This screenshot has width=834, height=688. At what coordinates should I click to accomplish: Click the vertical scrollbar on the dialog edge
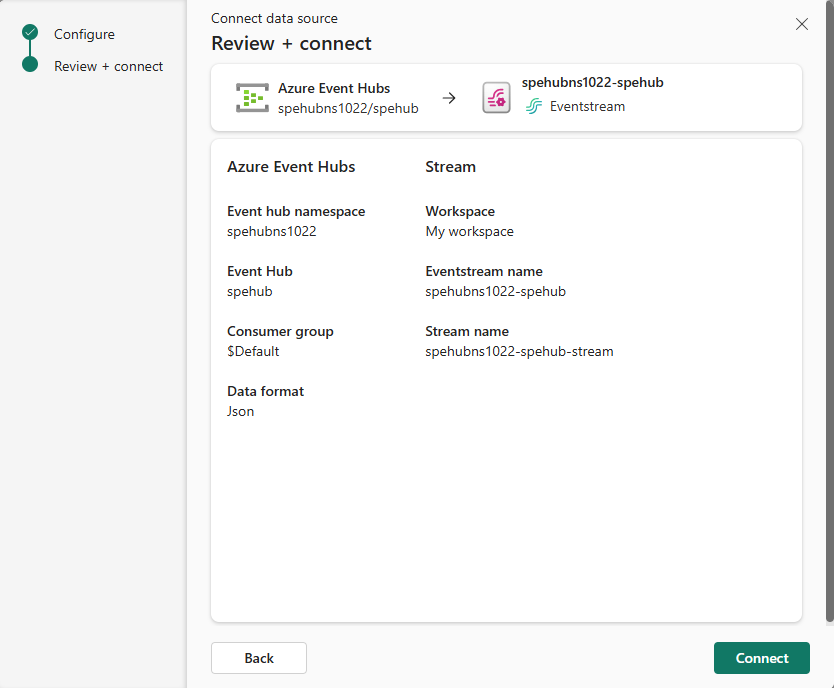[x=830, y=311]
